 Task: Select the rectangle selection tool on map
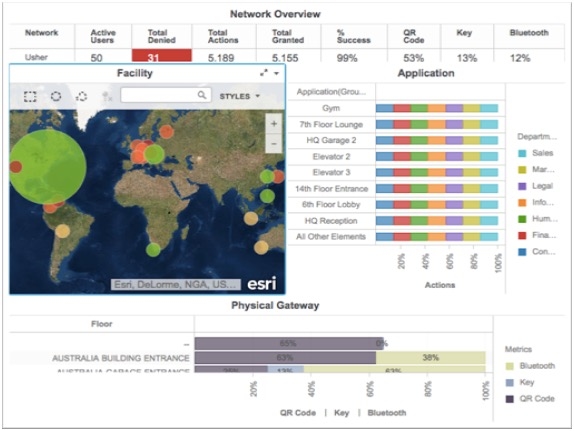(x=30, y=96)
